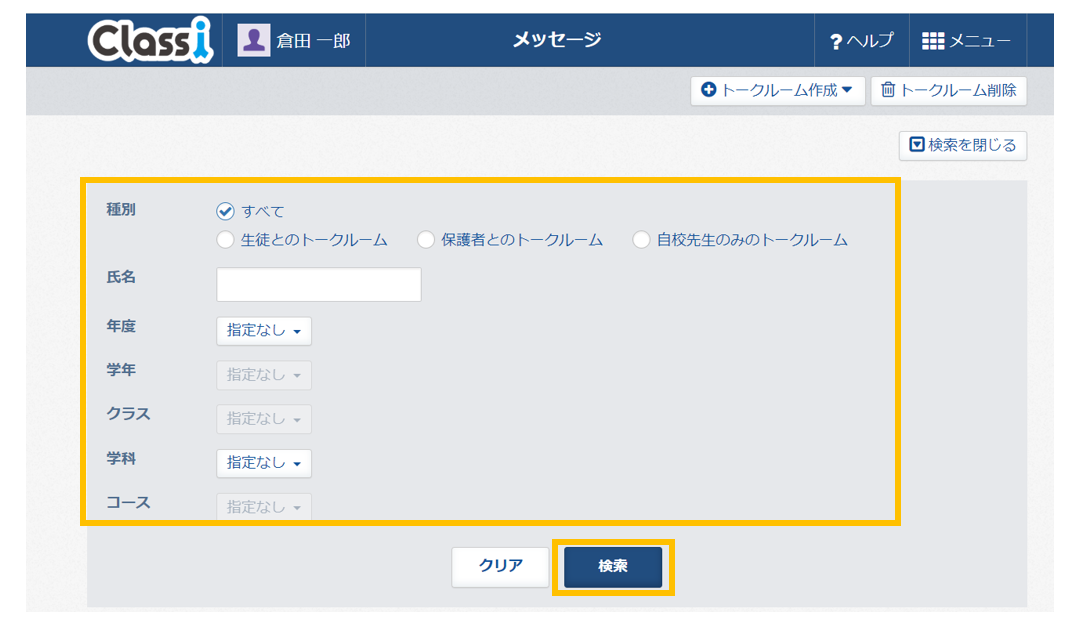Click the Classi logo
This screenshot has width=1078, height=622.
pyautogui.click(x=150, y=41)
